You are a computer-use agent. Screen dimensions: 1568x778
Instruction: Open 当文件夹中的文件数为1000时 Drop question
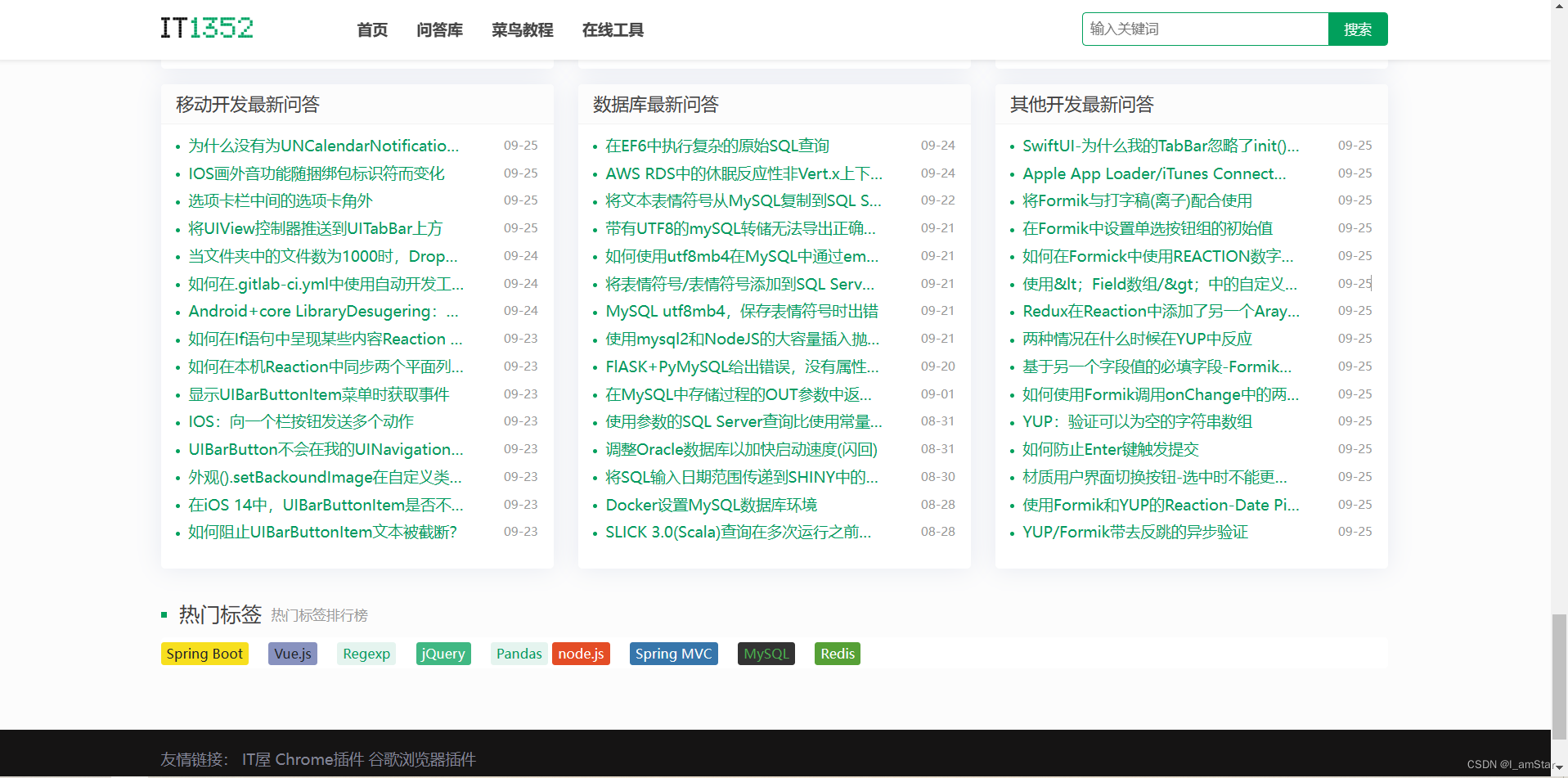point(323,256)
